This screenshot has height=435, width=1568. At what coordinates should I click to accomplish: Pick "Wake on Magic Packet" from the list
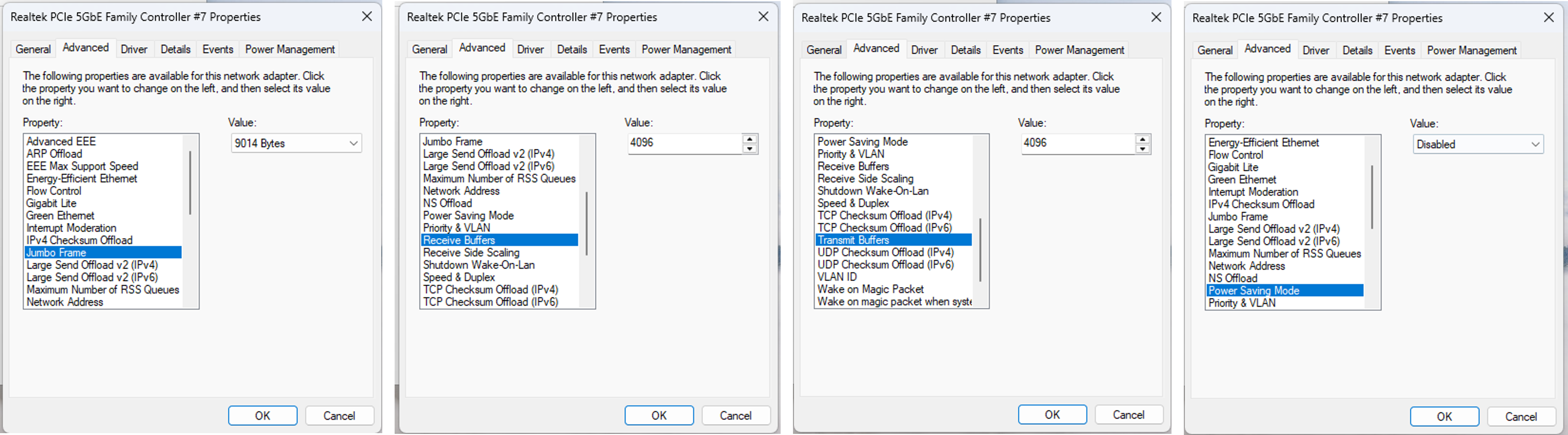point(870,289)
